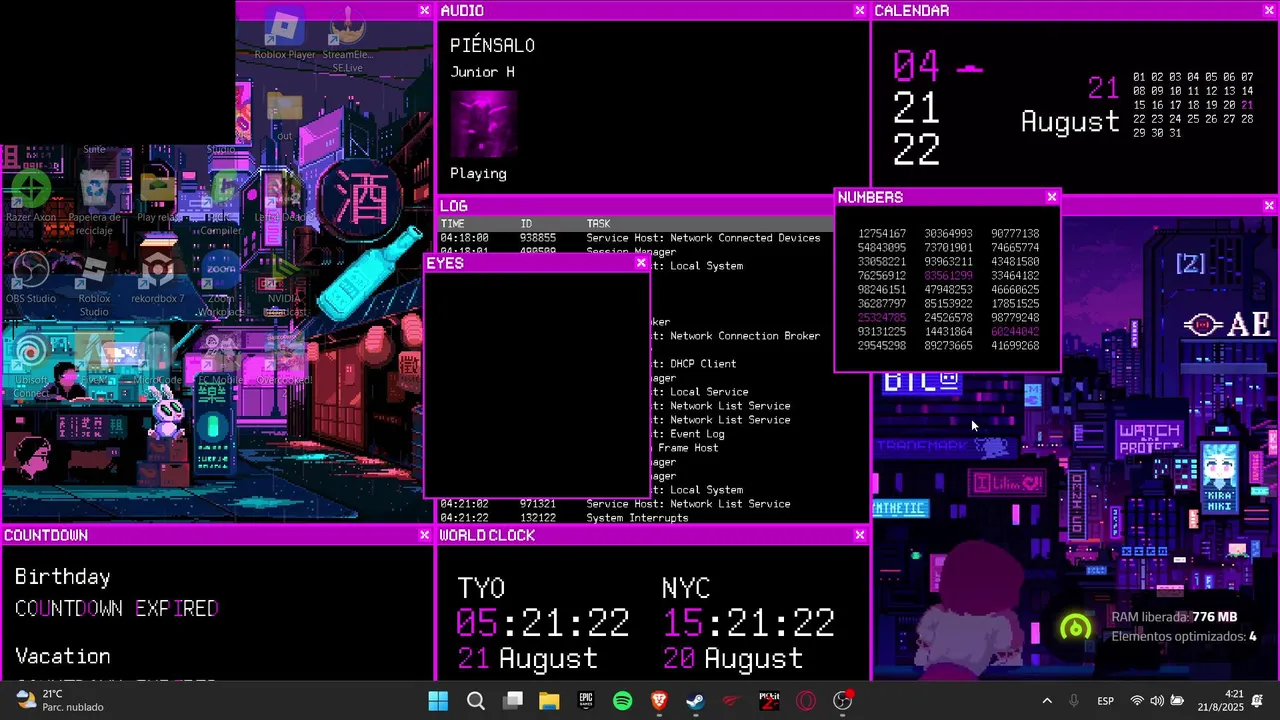Show hidden system tray icons chevron
The image size is (1280, 720).
tap(1047, 701)
